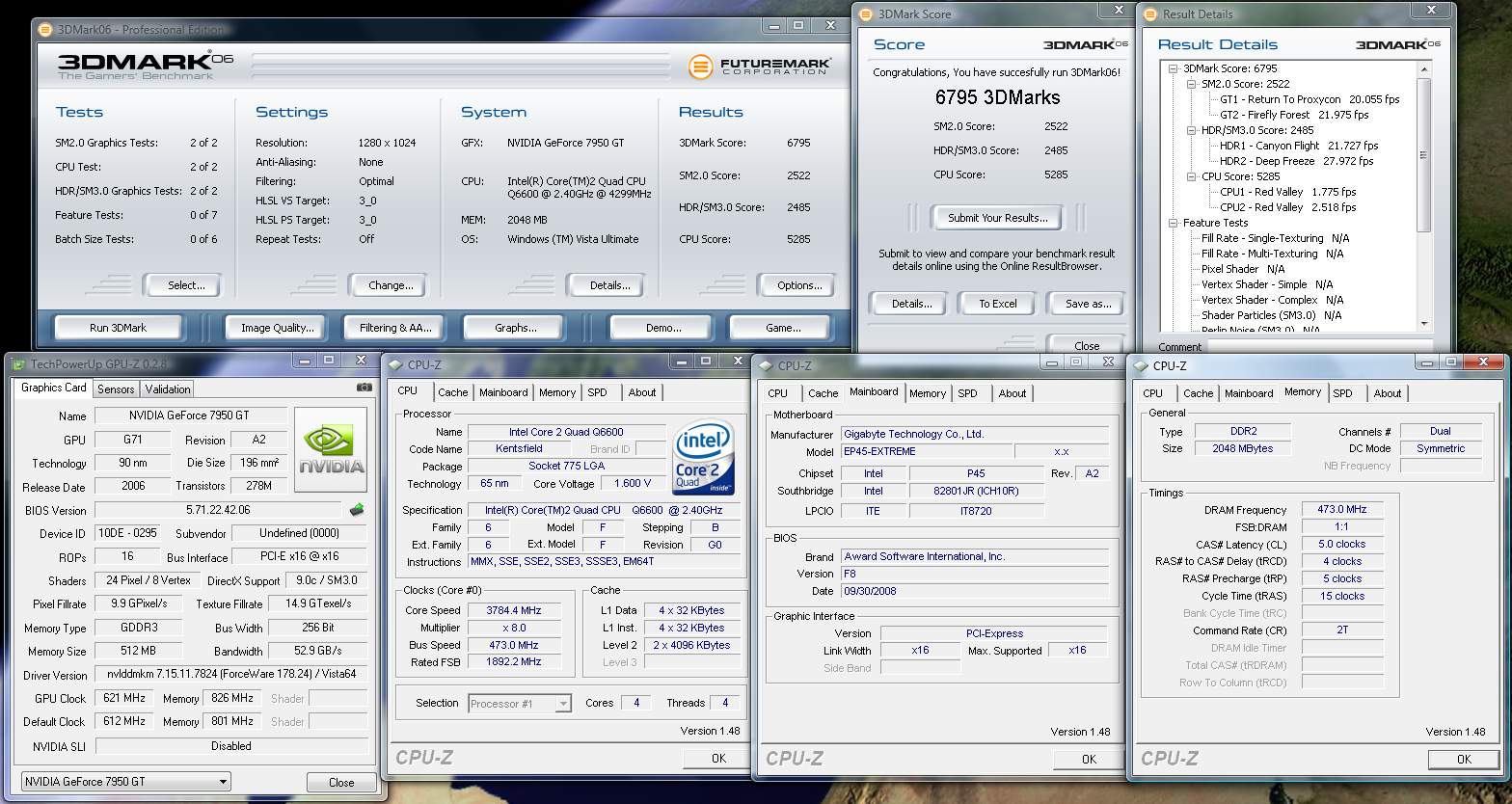Click Change... under Settings
Viewport: 1512px width, 804px height.
pyautogui.click(x=391, y=285)
